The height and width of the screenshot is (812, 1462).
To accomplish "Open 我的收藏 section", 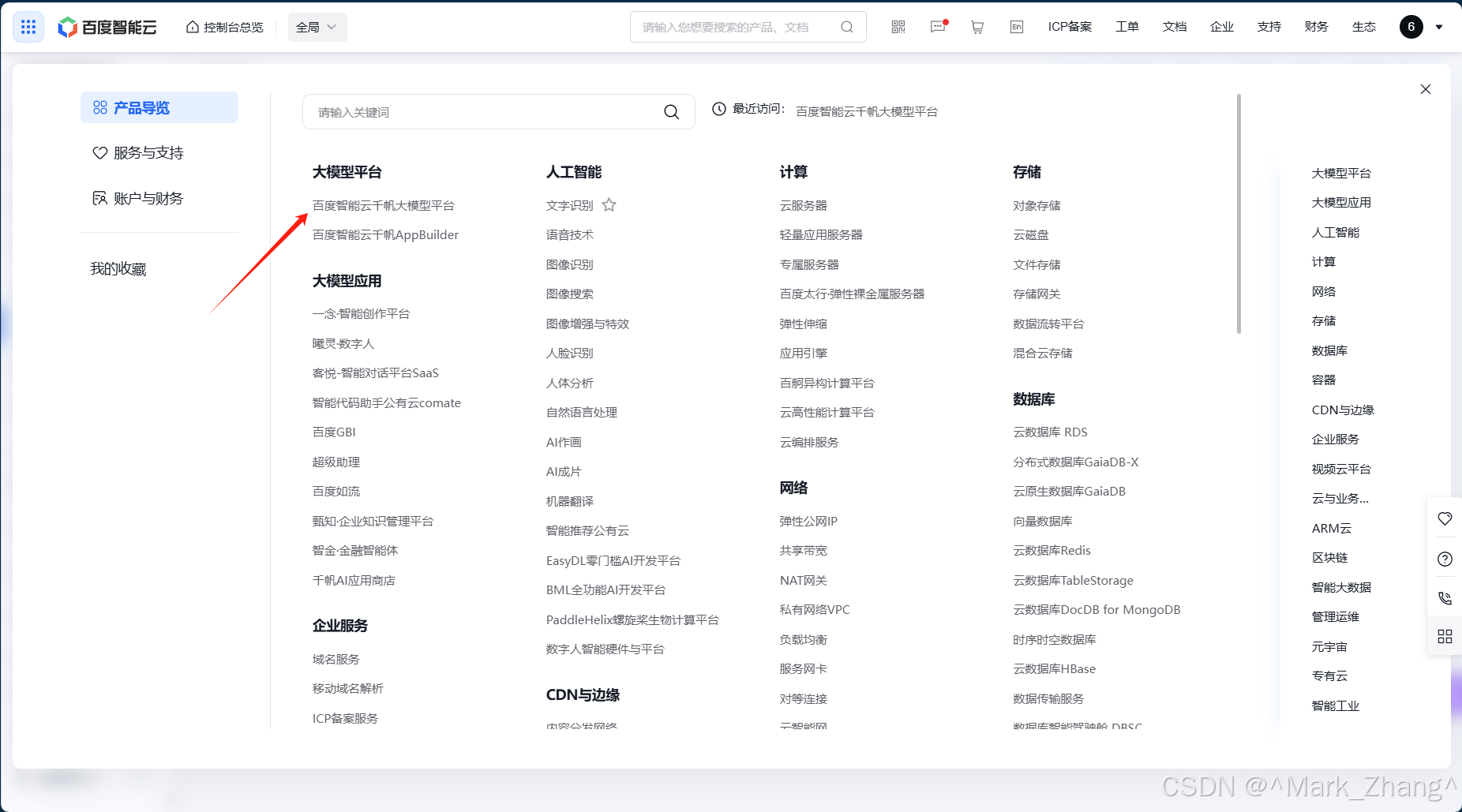I will coord(118,269).
